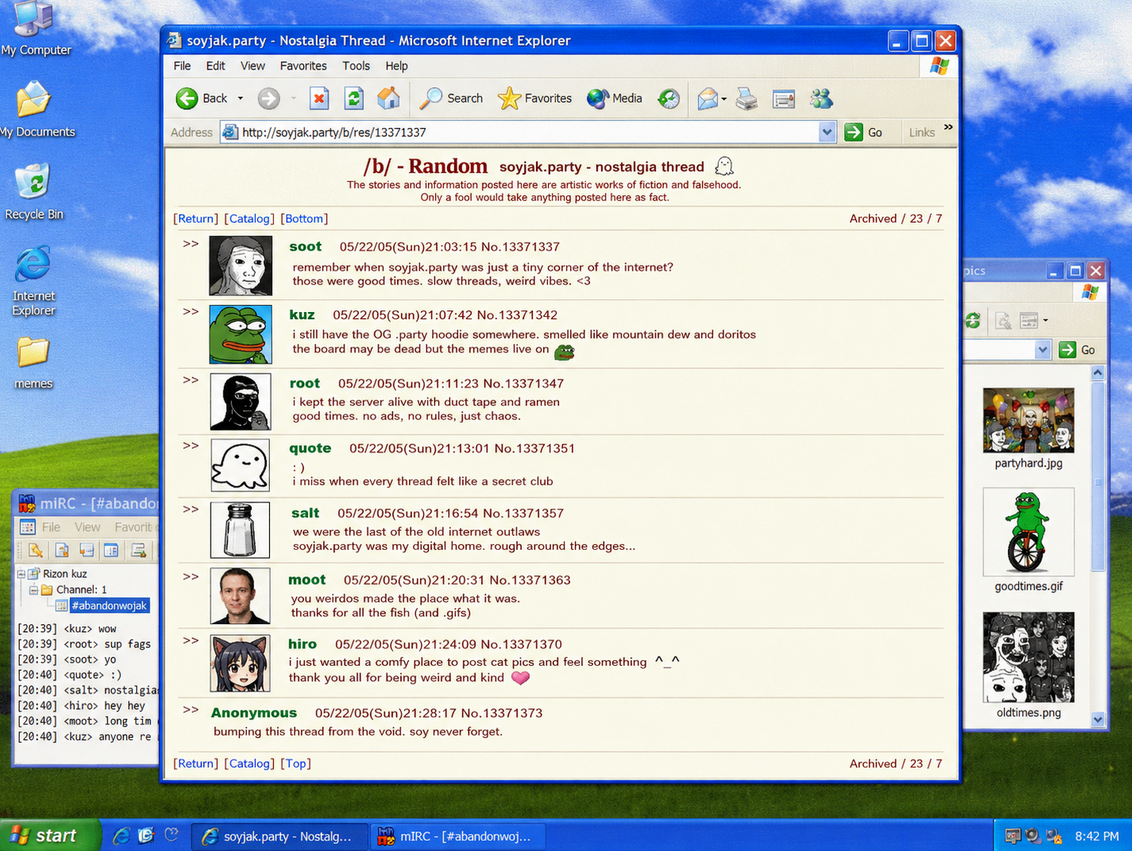Jump to Bottom link
Viewport: 1132px width, 851px height.
click(x=304, y=219)
